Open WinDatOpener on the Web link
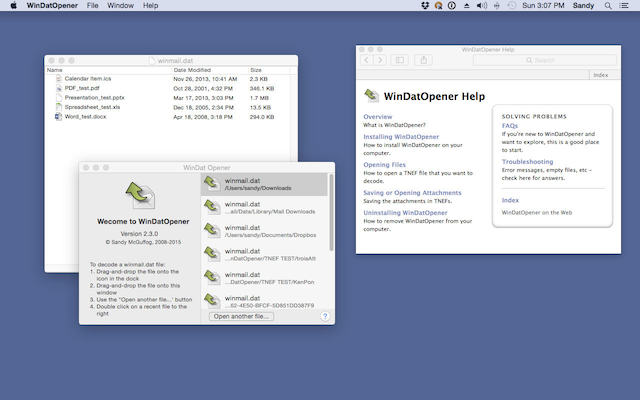This screenshot has width=640, height=400. [x=537, y=213]
